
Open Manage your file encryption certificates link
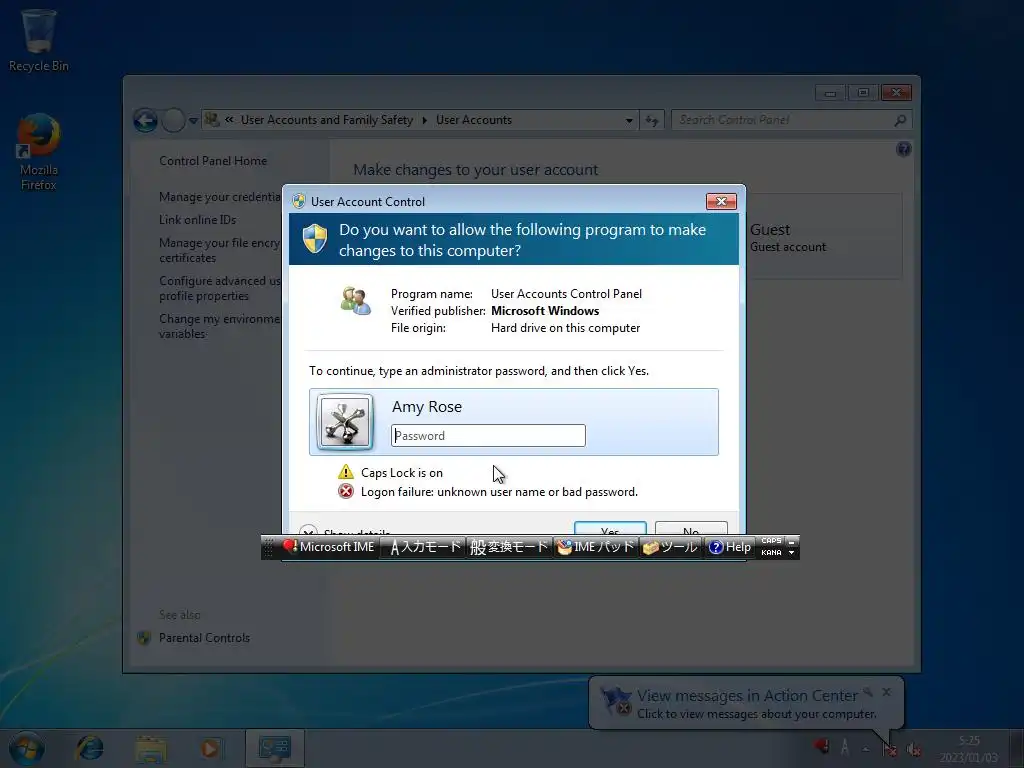pyautogui.click(x=219, y=250)
